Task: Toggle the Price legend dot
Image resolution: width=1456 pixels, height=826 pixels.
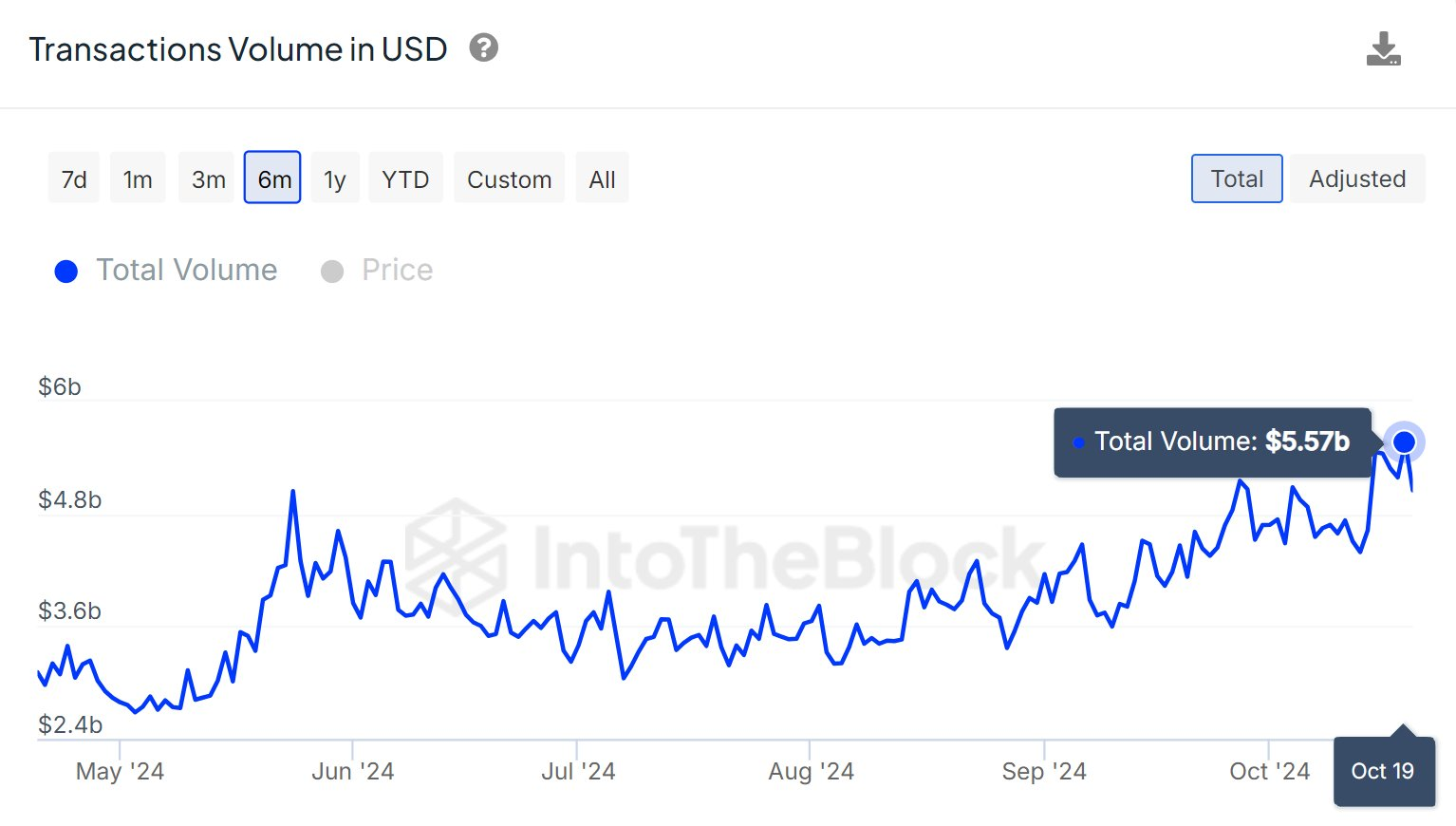Action: [332, 272]
